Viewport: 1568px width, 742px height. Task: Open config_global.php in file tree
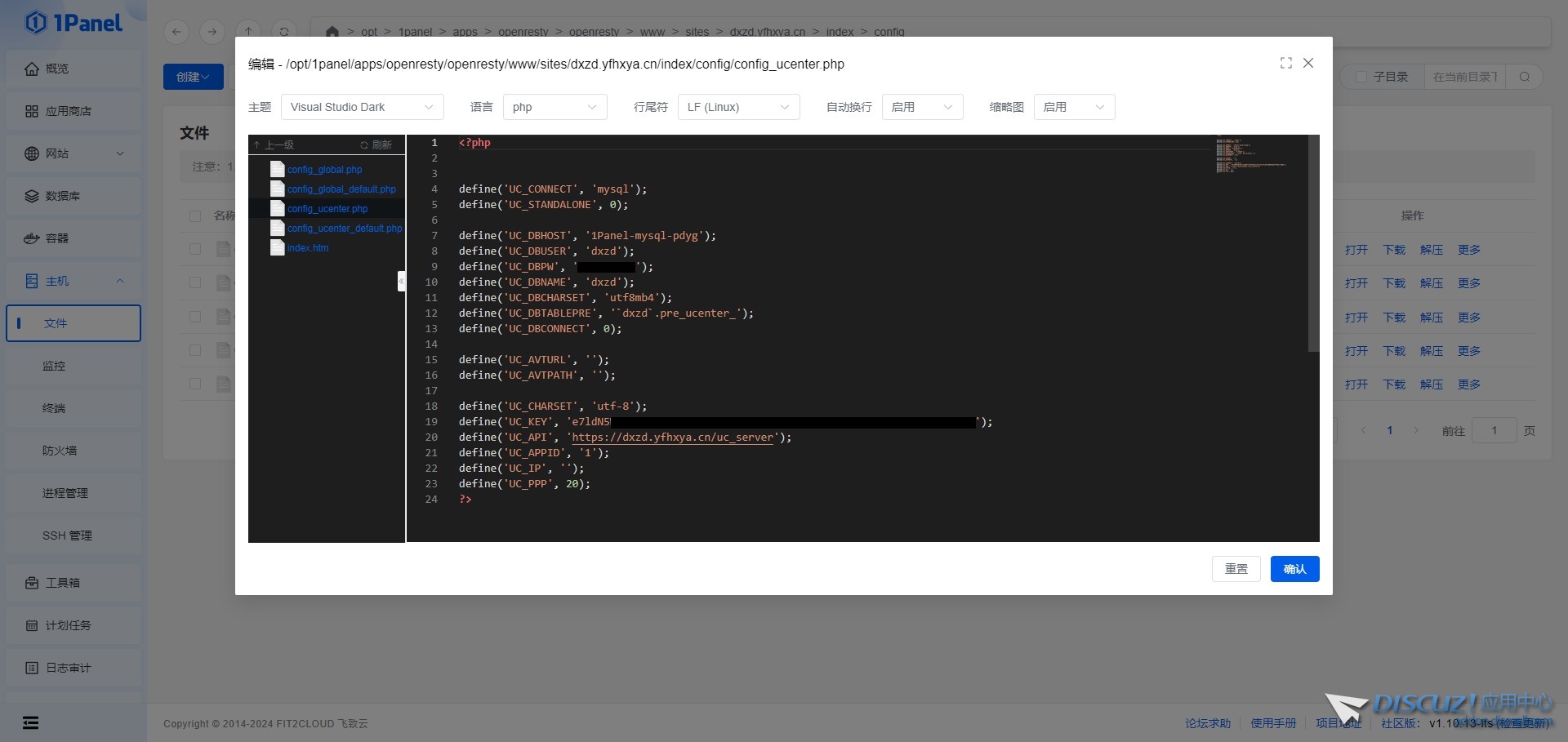point(324,170)
